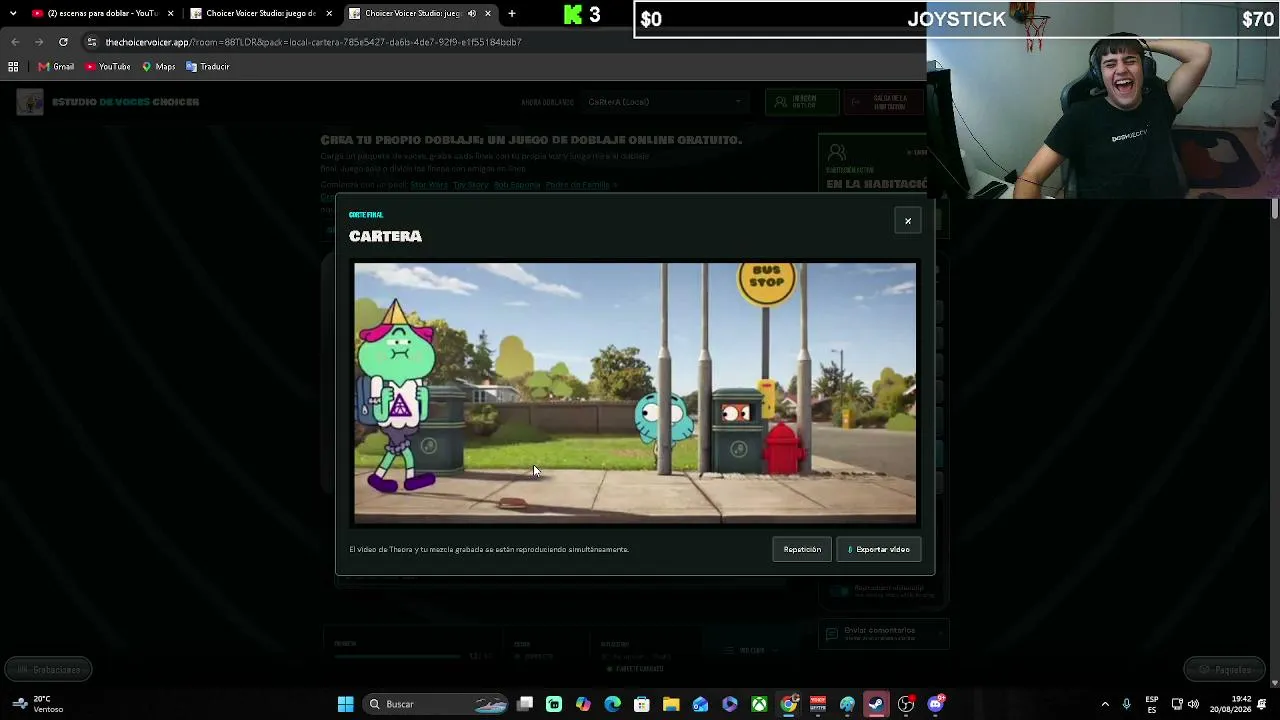Viewport: 1280px width, 720px height.
Task: Show hidden system tray icons
Action: pyautogui.click(x=1105, y=704)
